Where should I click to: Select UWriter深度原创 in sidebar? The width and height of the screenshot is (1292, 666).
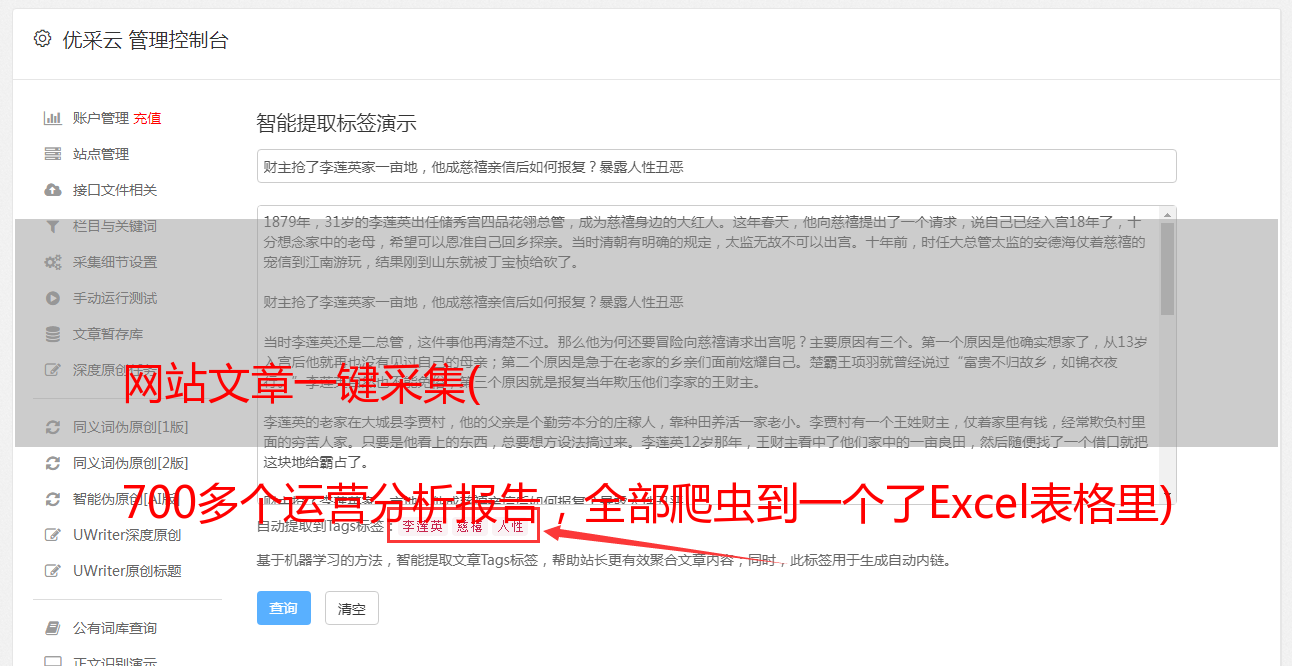coord(126,535)
